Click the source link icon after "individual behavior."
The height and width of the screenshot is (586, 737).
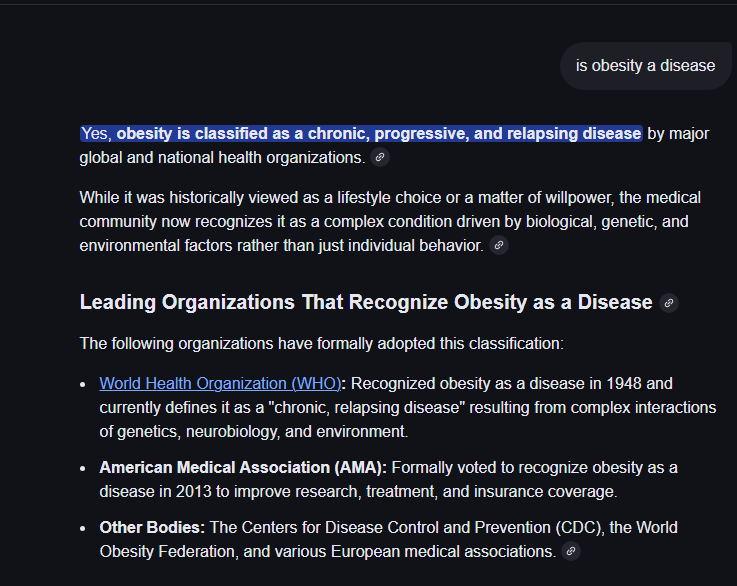point(499,245)
